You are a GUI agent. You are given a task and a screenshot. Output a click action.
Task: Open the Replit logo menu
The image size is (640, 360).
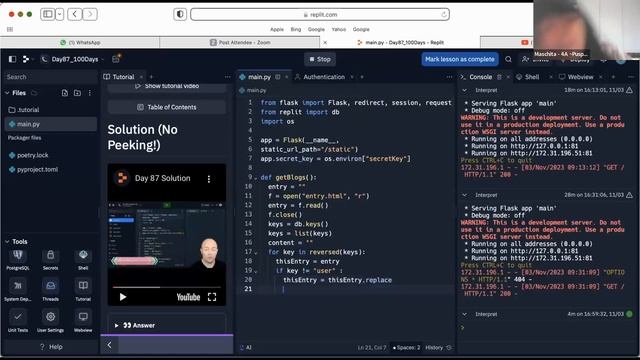pyautogui.click(x=26, y=59)
